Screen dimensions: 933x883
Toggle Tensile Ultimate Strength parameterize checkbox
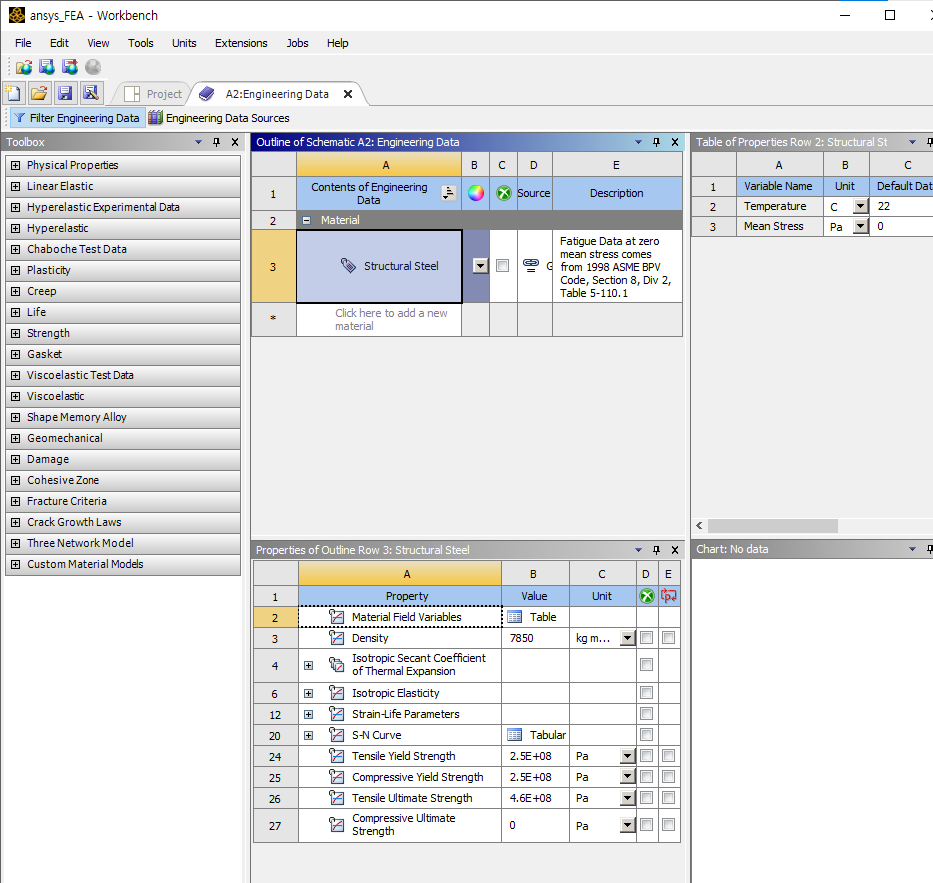coord(669,797)
